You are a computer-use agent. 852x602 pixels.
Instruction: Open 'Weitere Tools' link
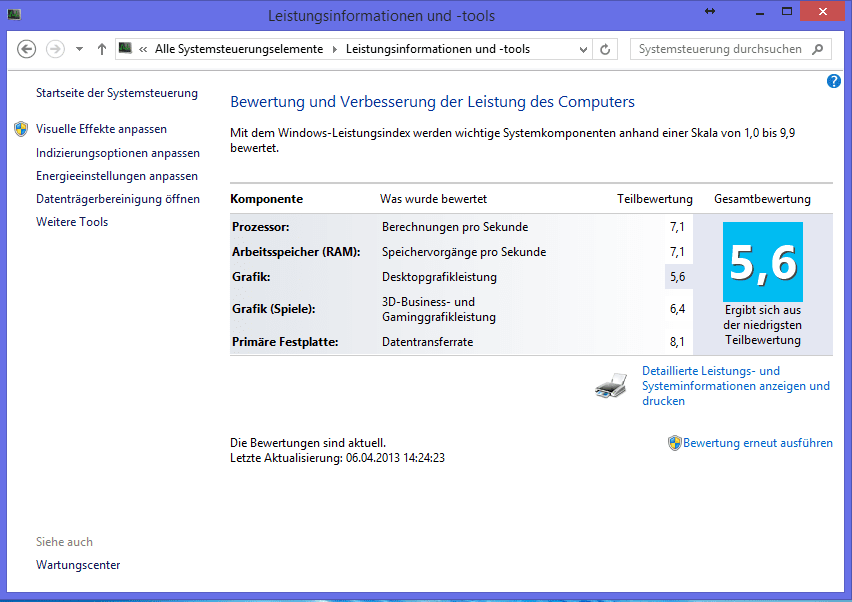tap(72, 222)
